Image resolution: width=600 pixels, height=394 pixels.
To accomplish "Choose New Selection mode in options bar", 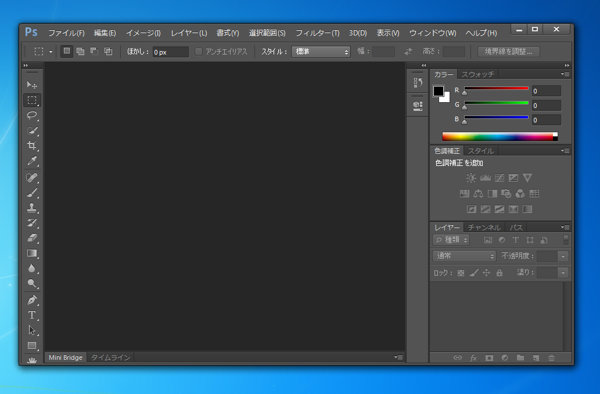I will pyautogui.click(x=67, y=51).
